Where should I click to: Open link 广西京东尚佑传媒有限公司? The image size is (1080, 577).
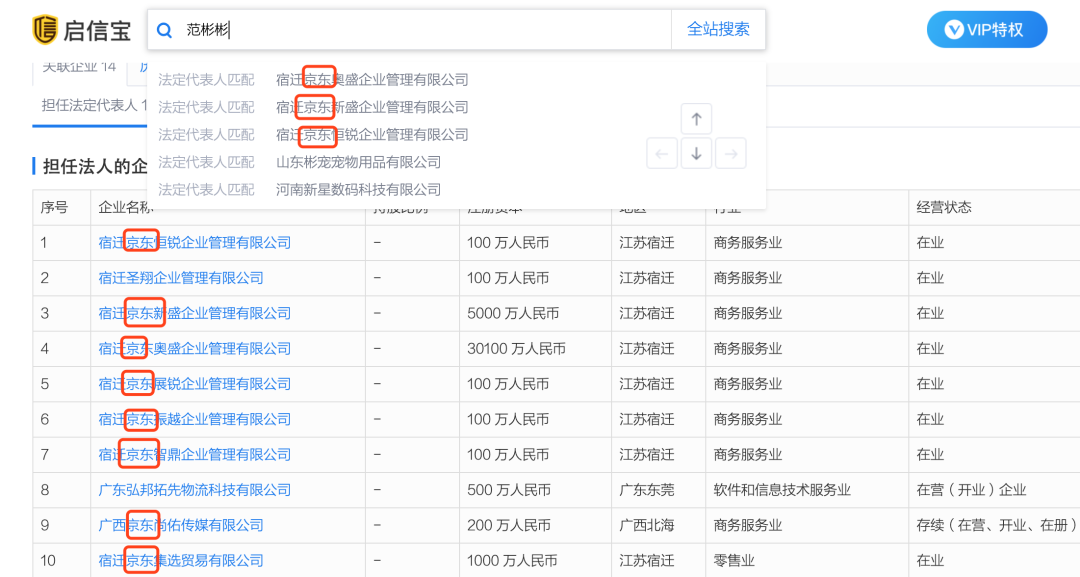[181, 525]
